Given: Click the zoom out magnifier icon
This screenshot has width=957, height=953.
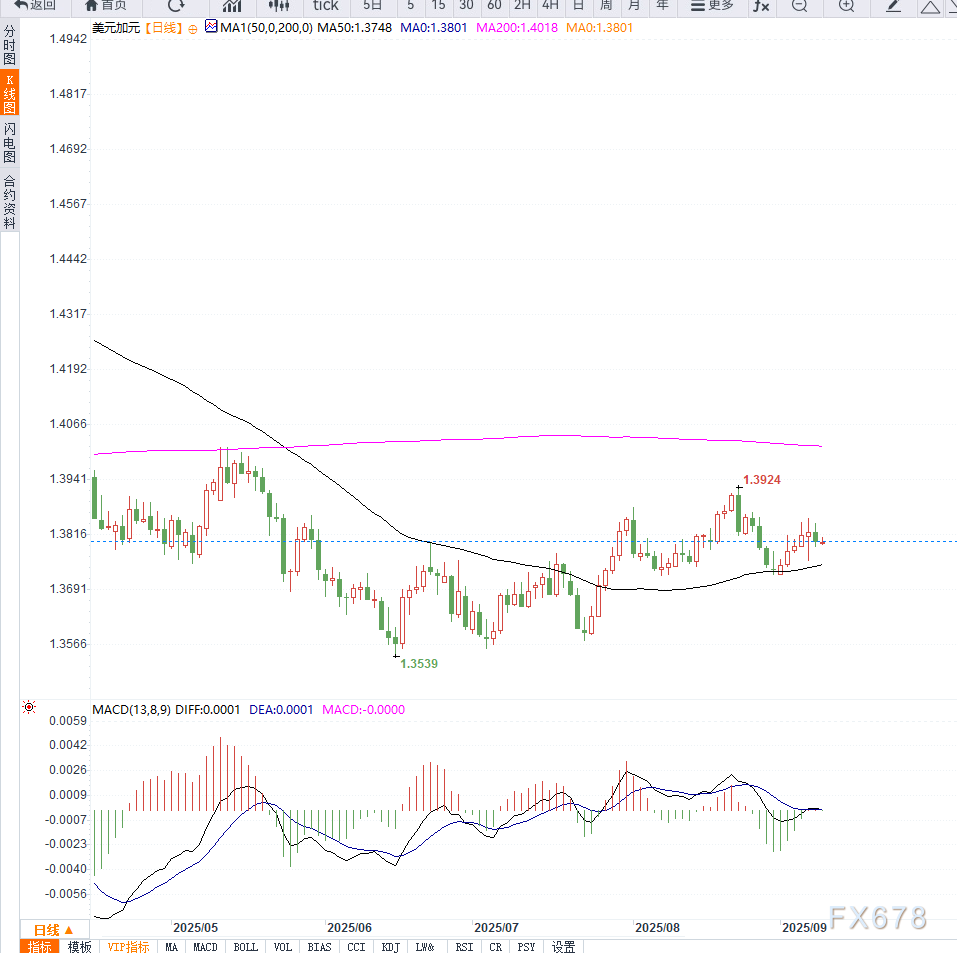Looking at the screenshot, I should [799, 6].
